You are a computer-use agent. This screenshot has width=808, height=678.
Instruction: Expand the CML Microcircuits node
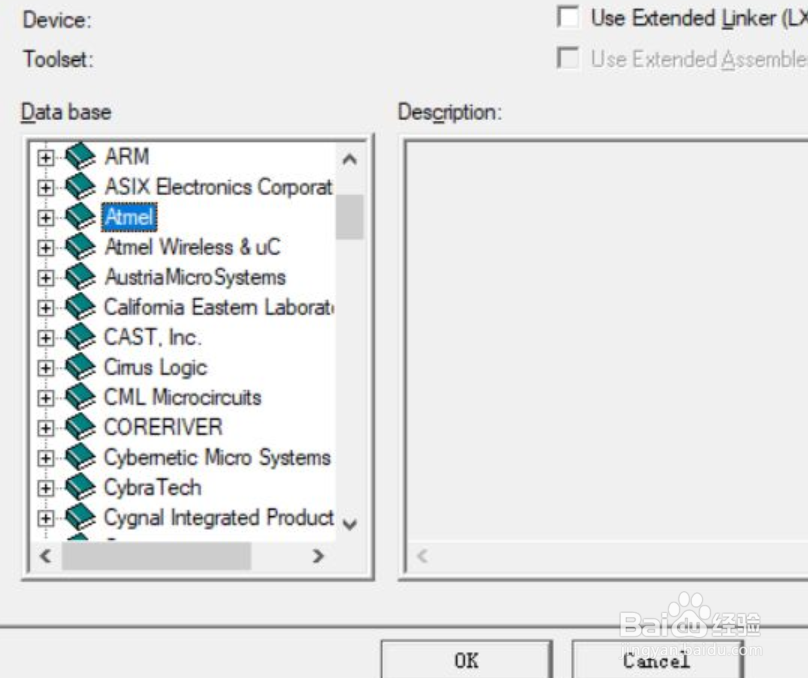click(46, 398)
